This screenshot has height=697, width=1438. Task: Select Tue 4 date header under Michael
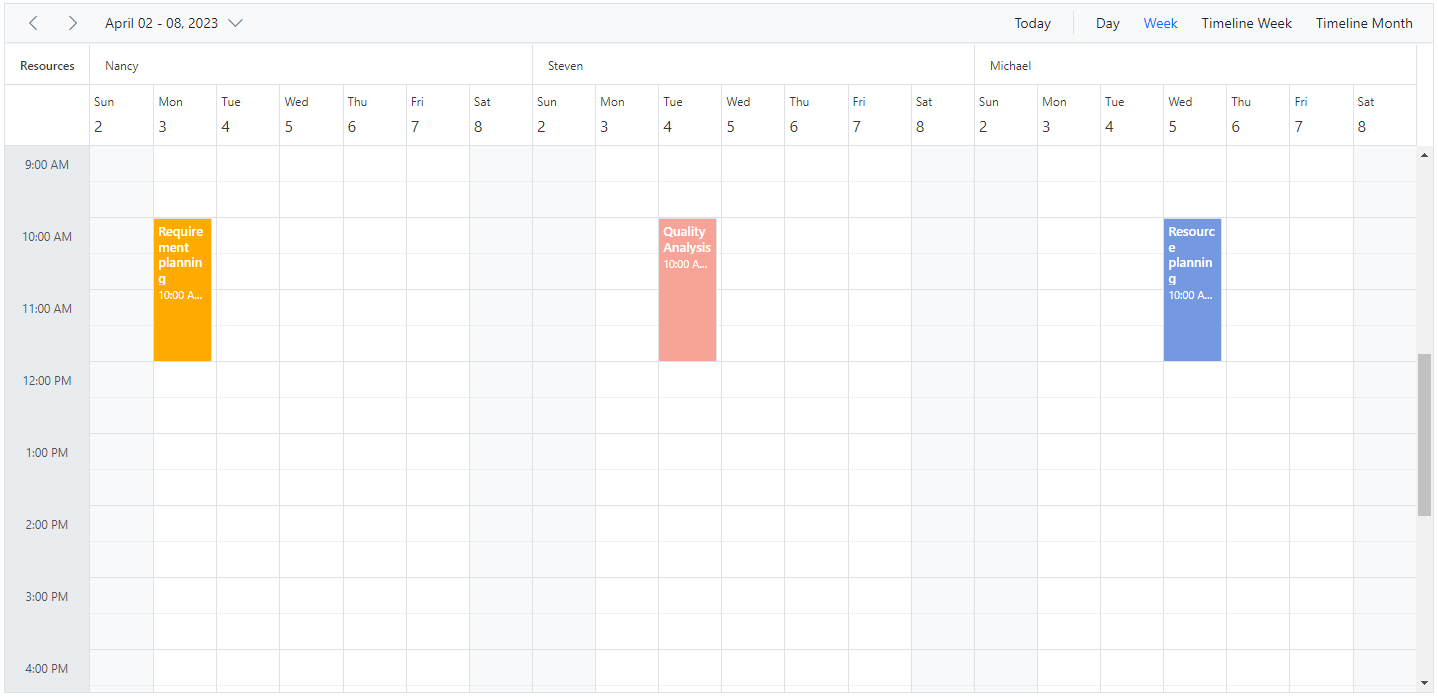tap(1132, 115)
